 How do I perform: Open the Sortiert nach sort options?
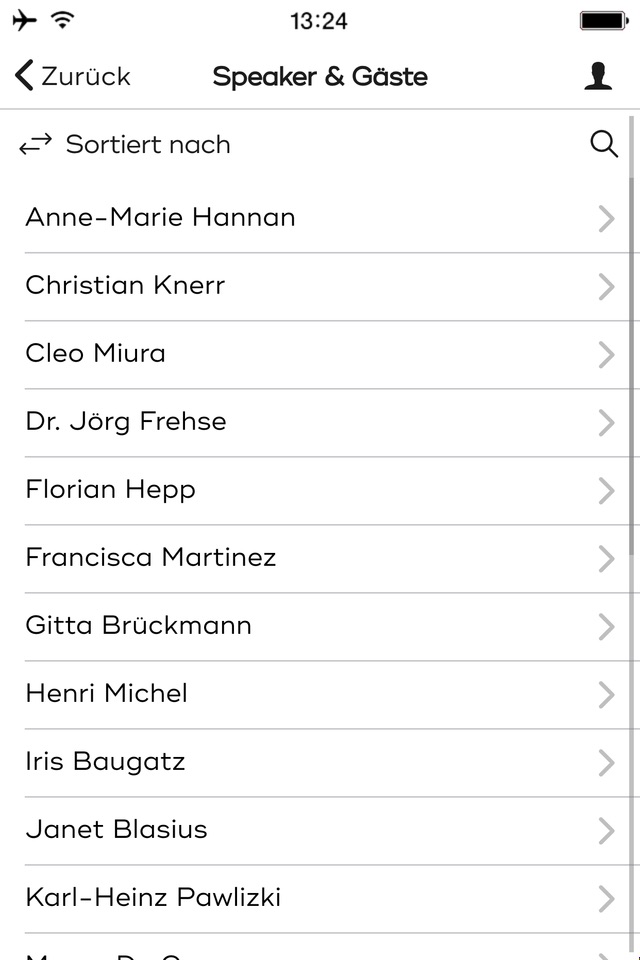pos(148,145)
